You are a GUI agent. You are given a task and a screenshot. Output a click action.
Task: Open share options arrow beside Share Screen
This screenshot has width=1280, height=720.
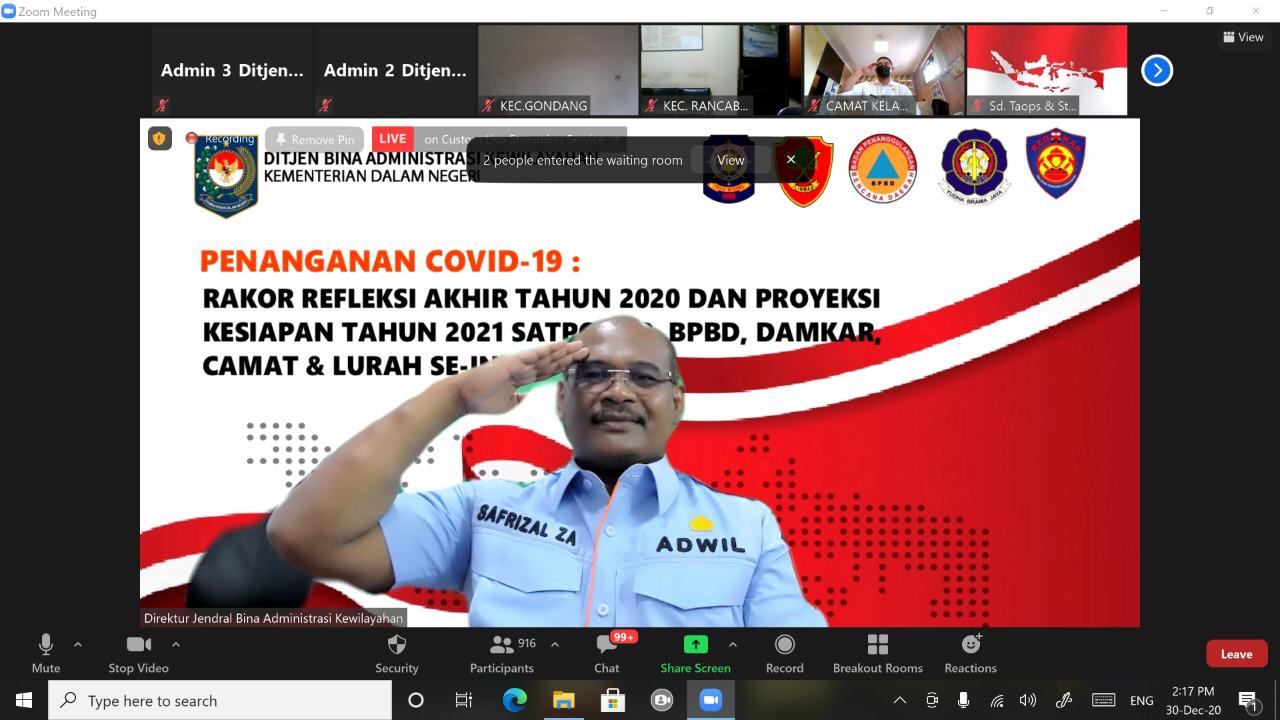pos(733,645)
